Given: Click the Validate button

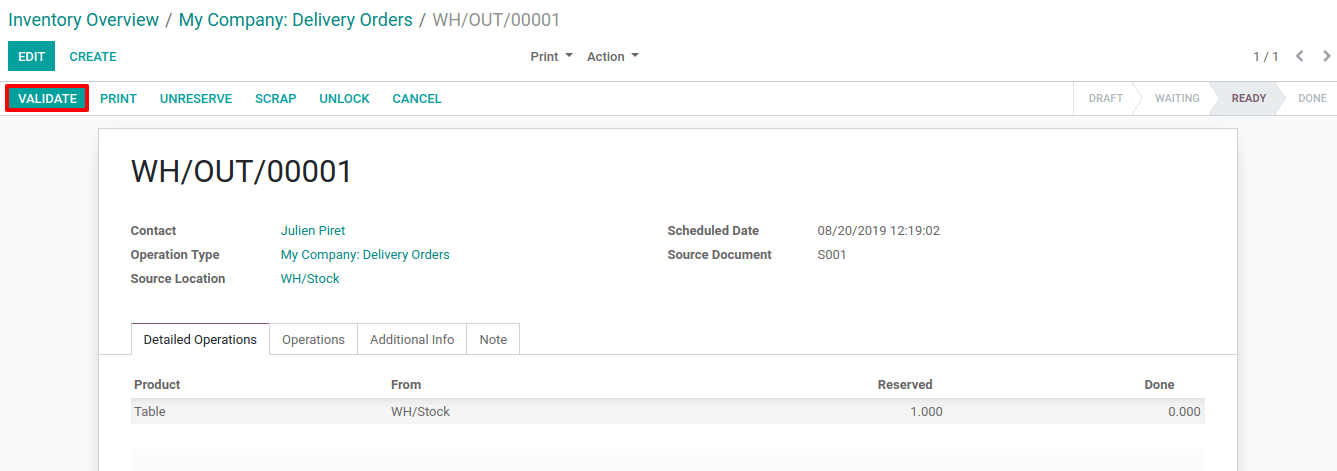Looking at the screenshot, I should click(x=48, y=98).
